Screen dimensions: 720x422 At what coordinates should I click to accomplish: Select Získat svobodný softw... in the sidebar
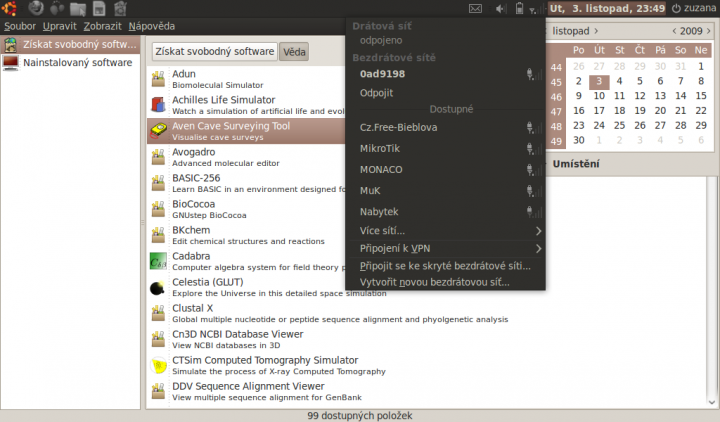point(70,45)
